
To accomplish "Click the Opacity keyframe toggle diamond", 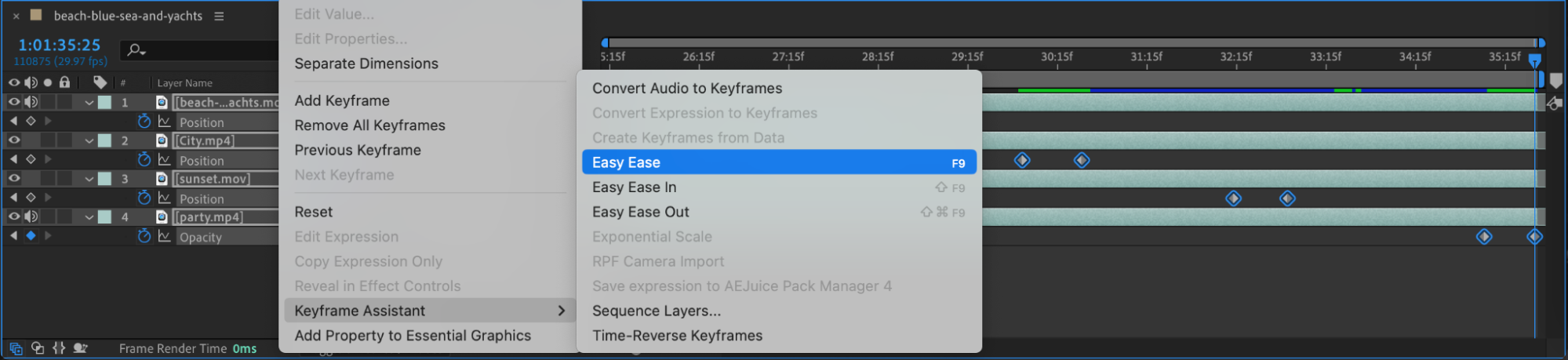I will pyautogui.click(x=31, y=235).
